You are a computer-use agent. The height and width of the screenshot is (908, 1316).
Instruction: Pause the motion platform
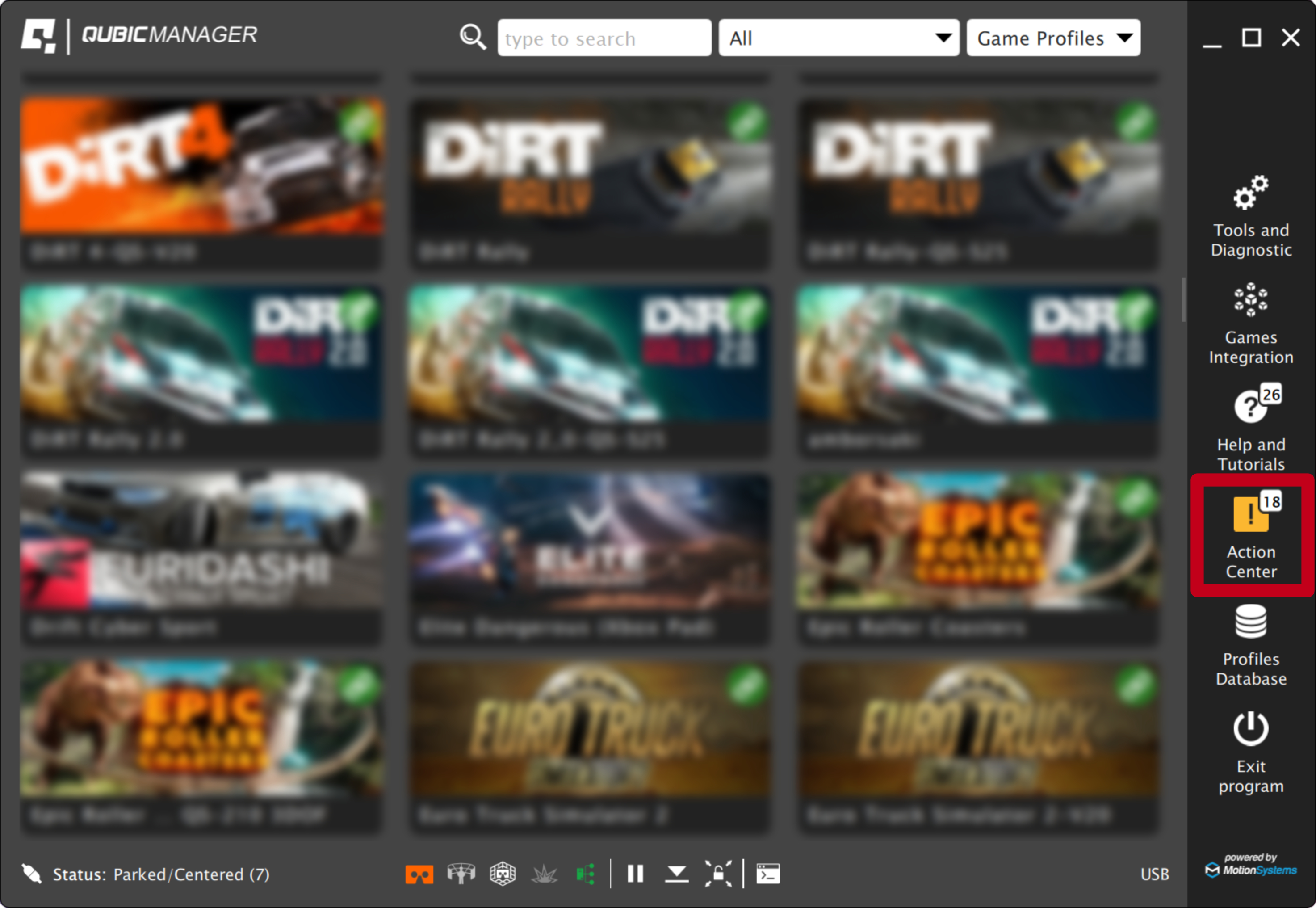pyautogui.click(x=635, y=874)
